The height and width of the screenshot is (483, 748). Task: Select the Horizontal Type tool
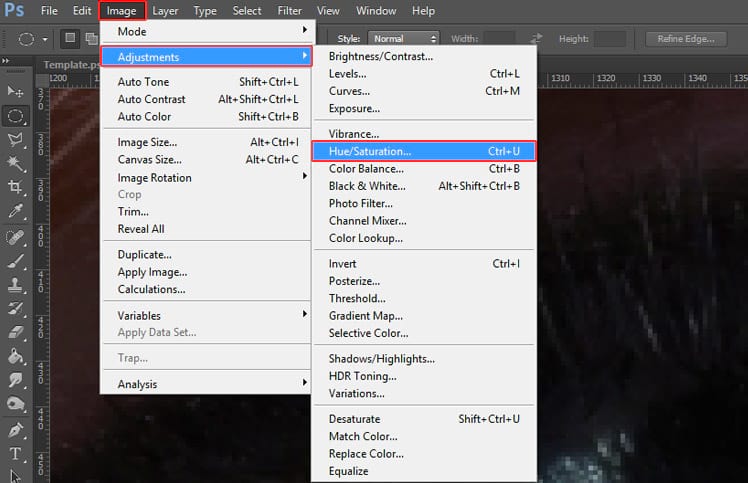tap(15, 453)
